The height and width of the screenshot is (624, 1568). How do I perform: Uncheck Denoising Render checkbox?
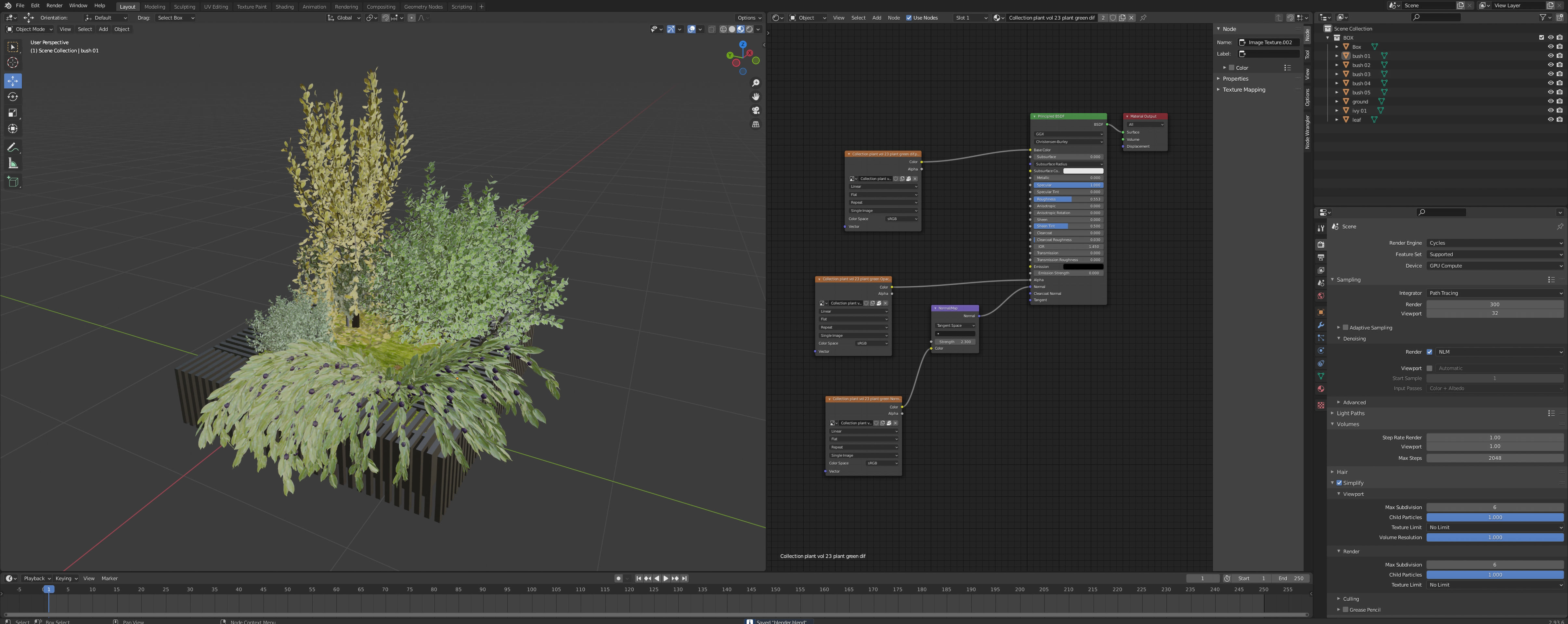[1429, 352]
